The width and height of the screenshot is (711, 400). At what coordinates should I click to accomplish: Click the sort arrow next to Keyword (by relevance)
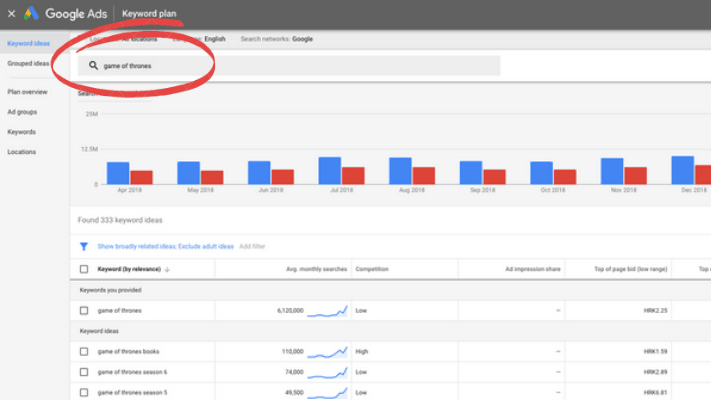tap(167, 269)
